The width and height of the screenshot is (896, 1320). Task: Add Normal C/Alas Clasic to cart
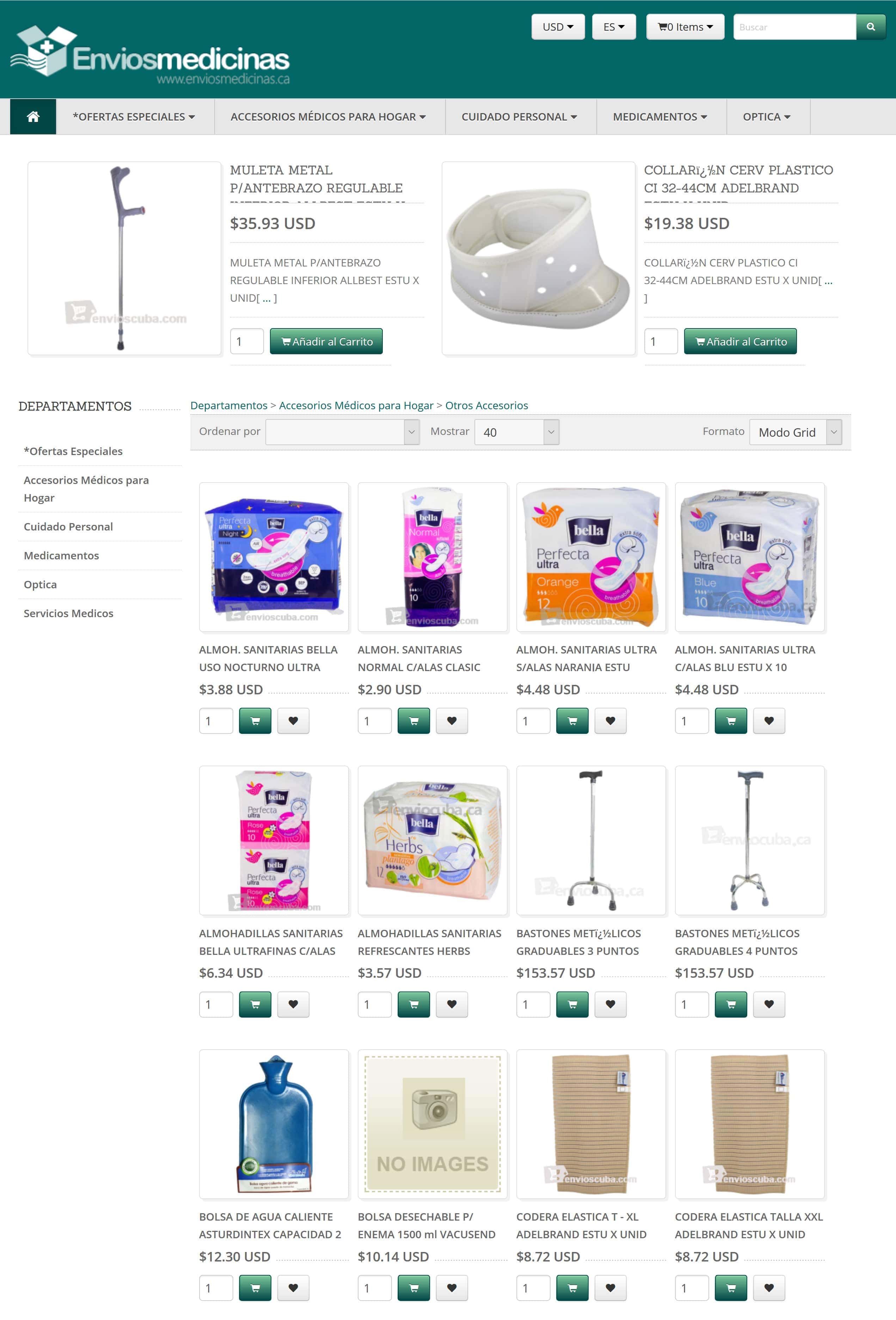(x=413, y=721)
